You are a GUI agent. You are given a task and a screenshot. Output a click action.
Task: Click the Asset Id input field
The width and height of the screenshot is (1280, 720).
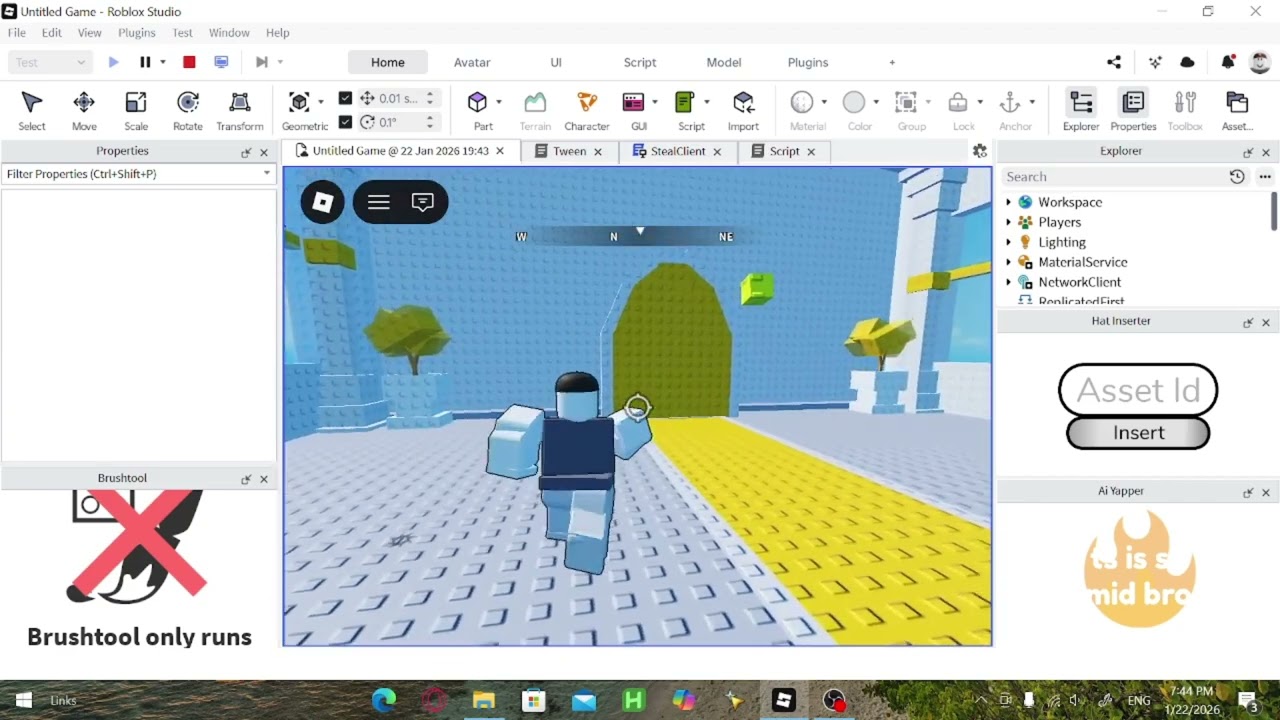(x=1138, y=390)
